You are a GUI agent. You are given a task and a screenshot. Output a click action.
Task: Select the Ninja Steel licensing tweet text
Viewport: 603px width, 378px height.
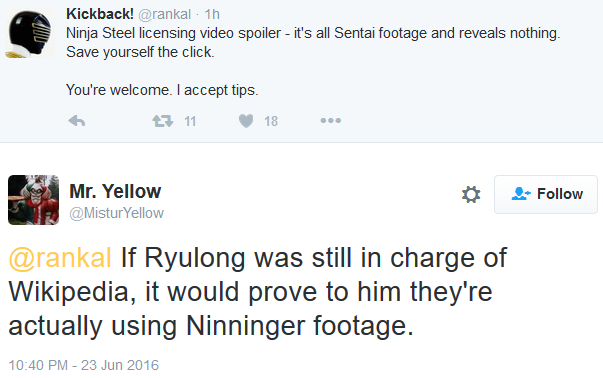[313, 62]
